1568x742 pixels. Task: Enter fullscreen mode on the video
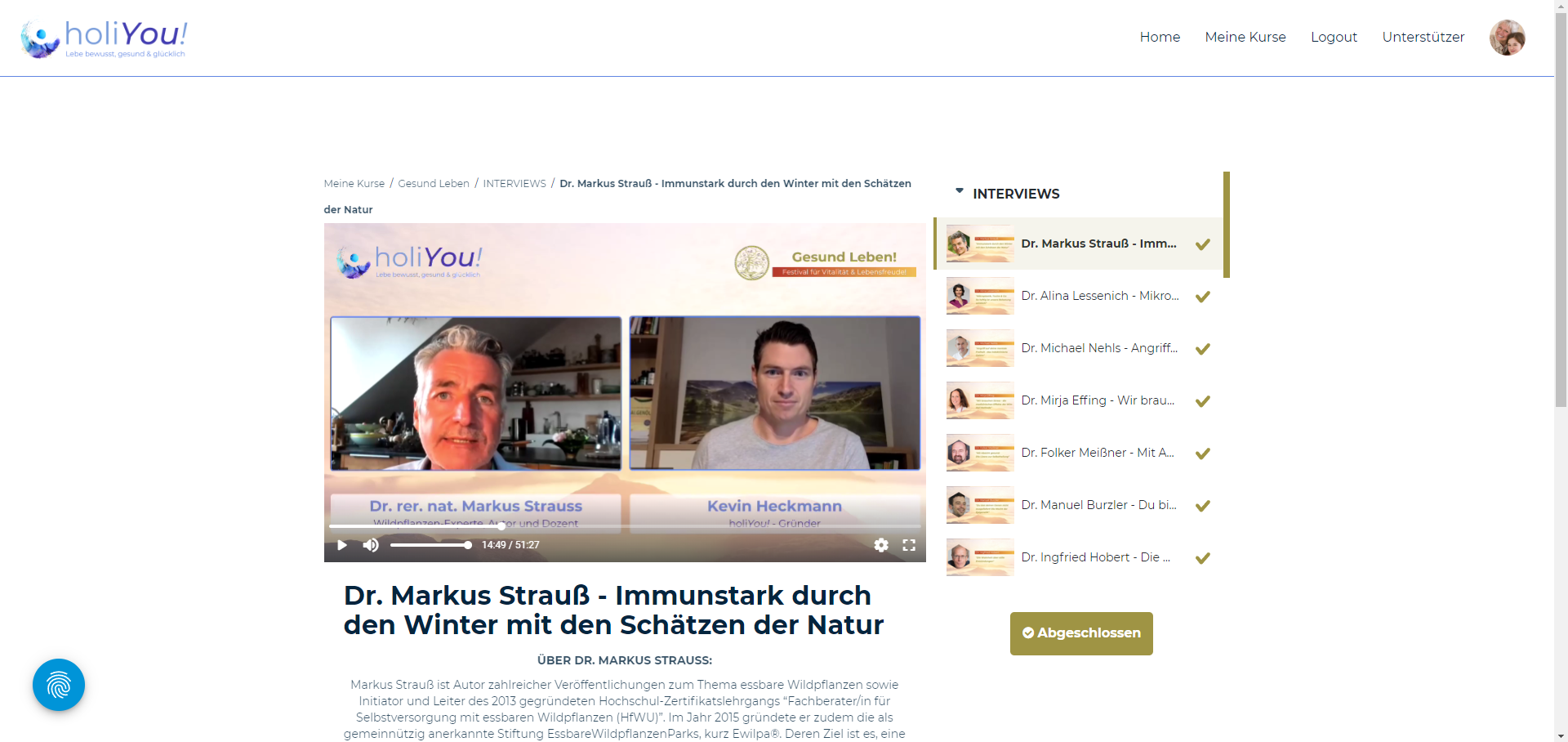(909, 545)
